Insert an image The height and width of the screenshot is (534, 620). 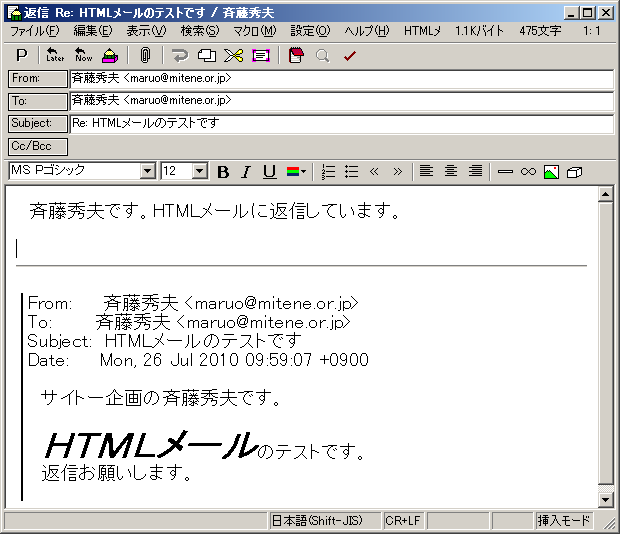point(552,172)
